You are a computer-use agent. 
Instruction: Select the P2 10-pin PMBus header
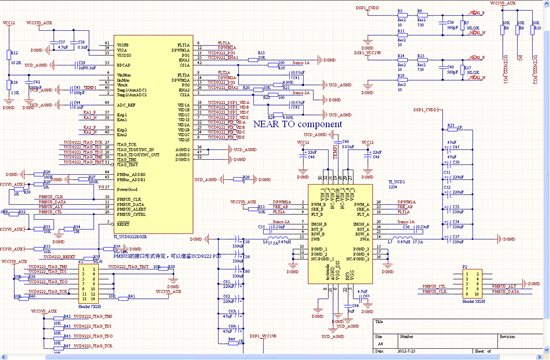click(472, 284)
